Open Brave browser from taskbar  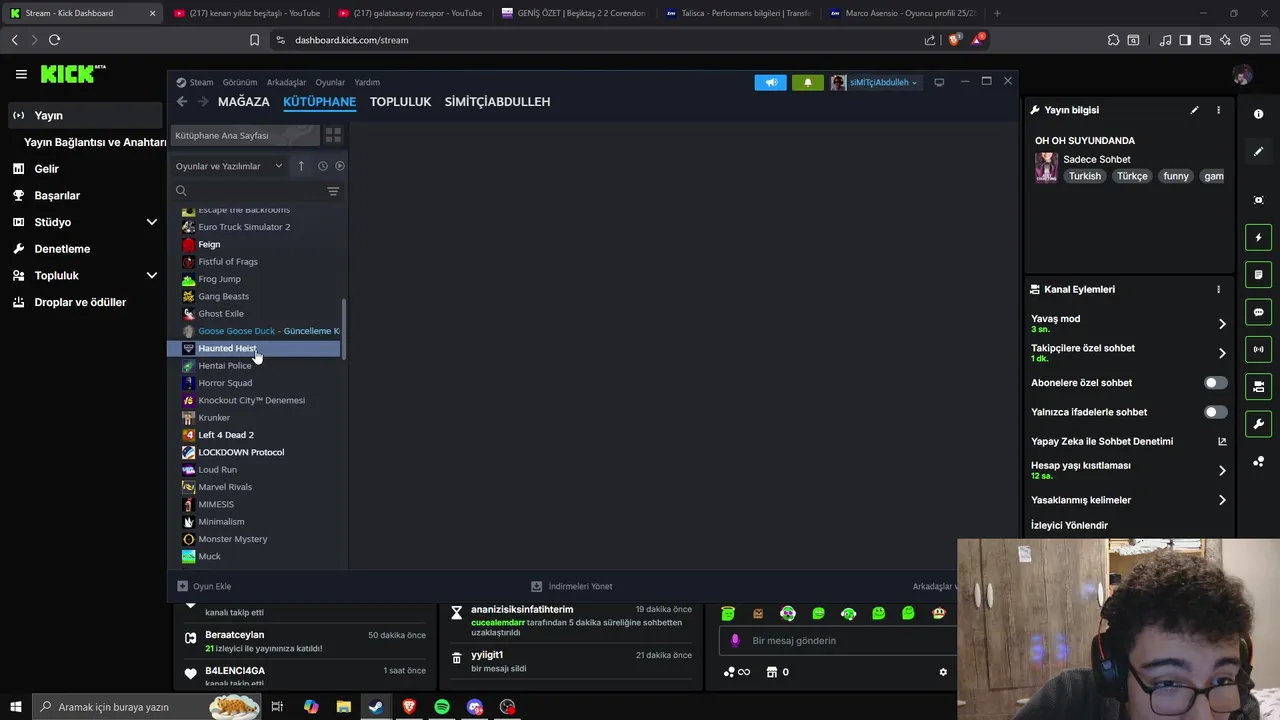pyautogui.click(x=409, y=707)
